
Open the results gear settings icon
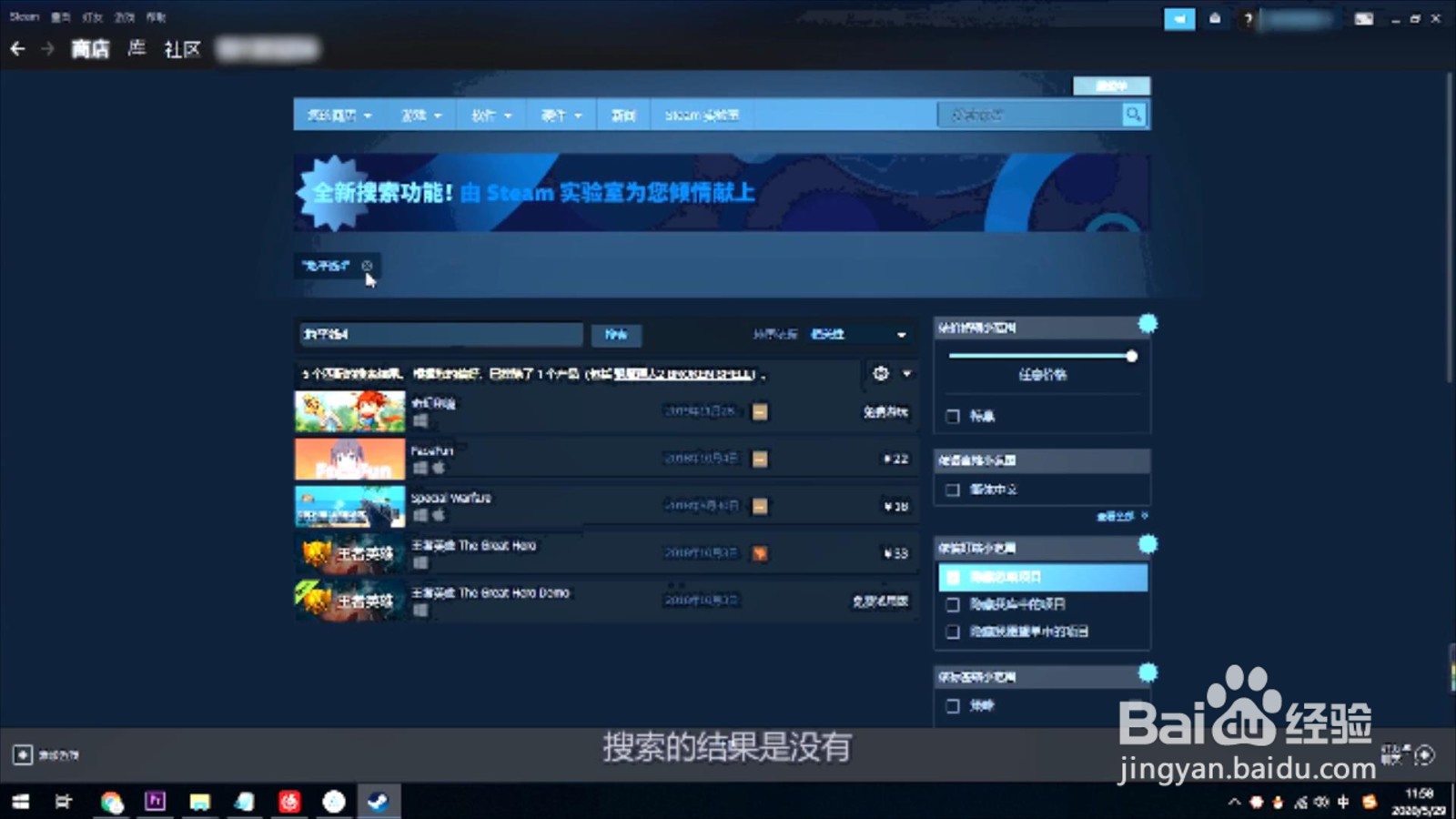pos(880,373)
